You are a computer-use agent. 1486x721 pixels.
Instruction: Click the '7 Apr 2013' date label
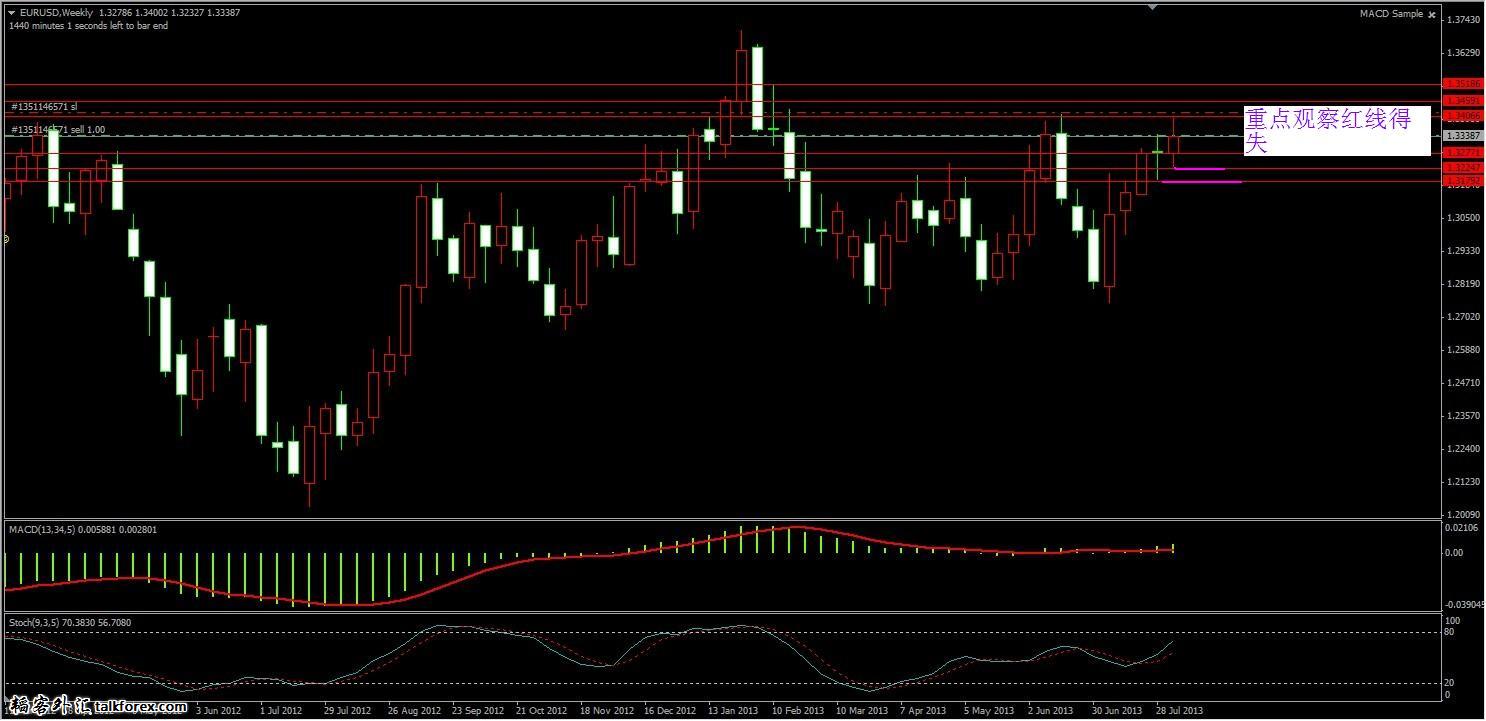click(x=923, y=711)
